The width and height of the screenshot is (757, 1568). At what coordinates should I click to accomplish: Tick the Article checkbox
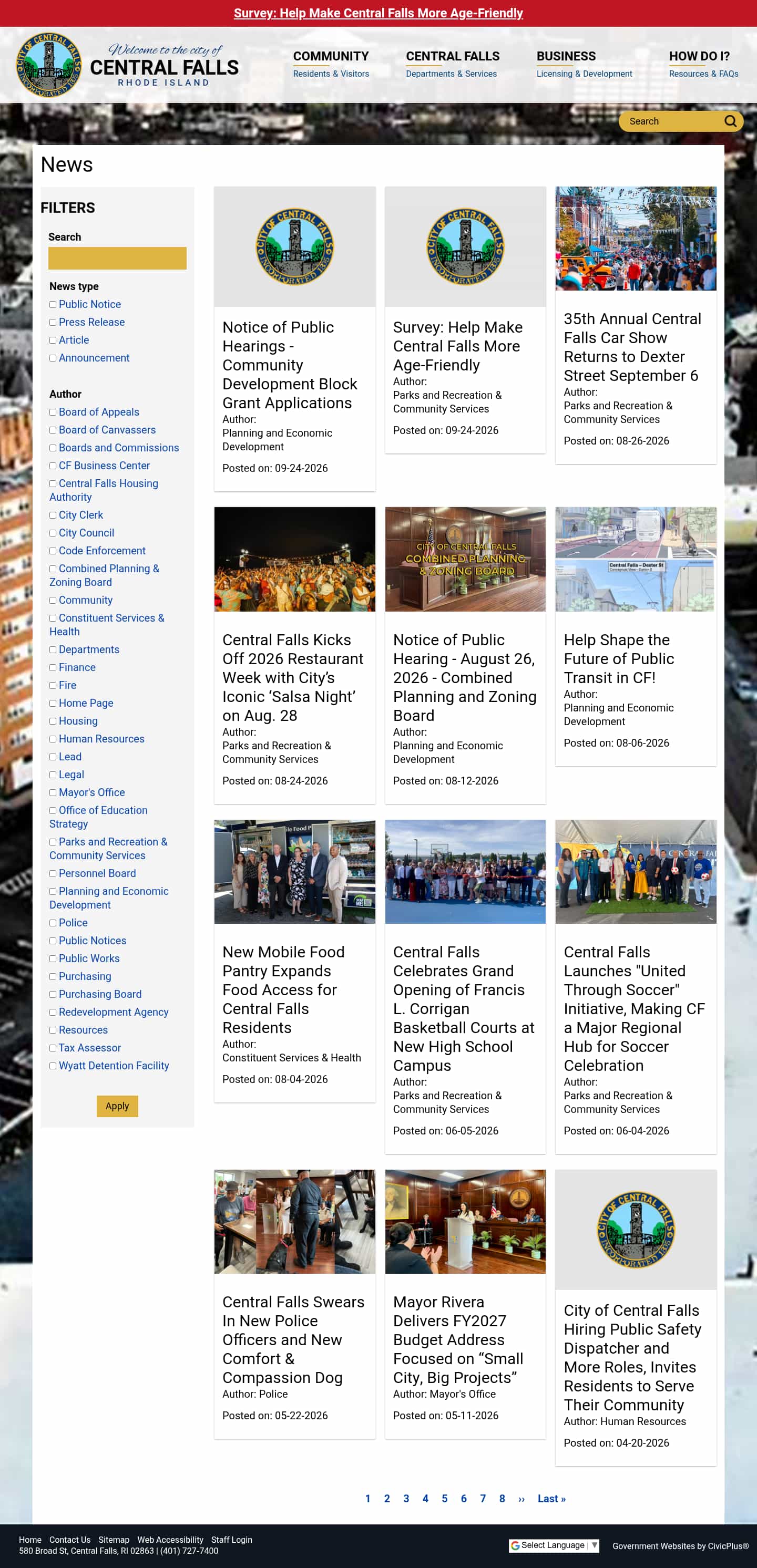[53, 341]
